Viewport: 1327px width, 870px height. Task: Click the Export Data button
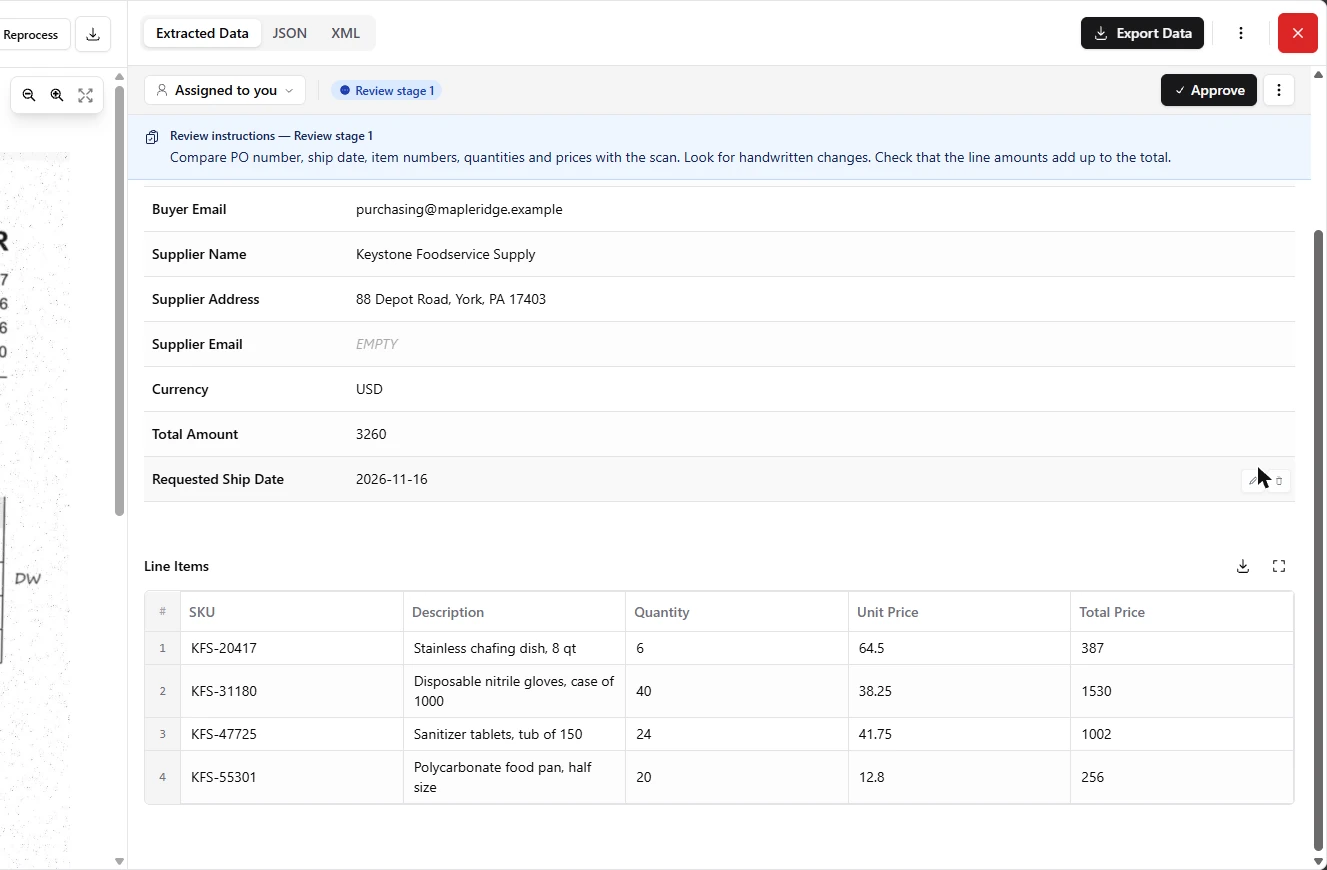[1142, 33]
